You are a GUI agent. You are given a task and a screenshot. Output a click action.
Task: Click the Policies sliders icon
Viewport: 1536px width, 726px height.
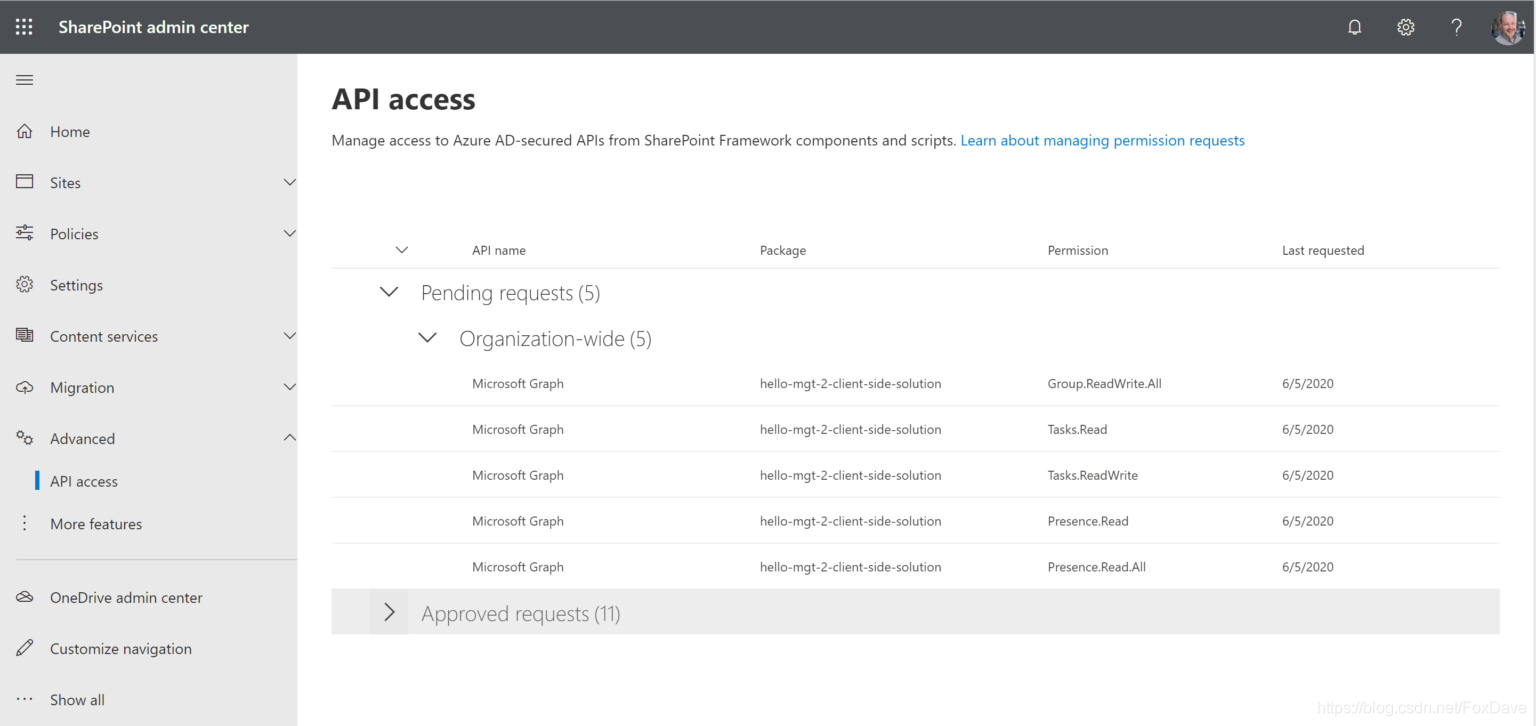click(x=25, y=233)
